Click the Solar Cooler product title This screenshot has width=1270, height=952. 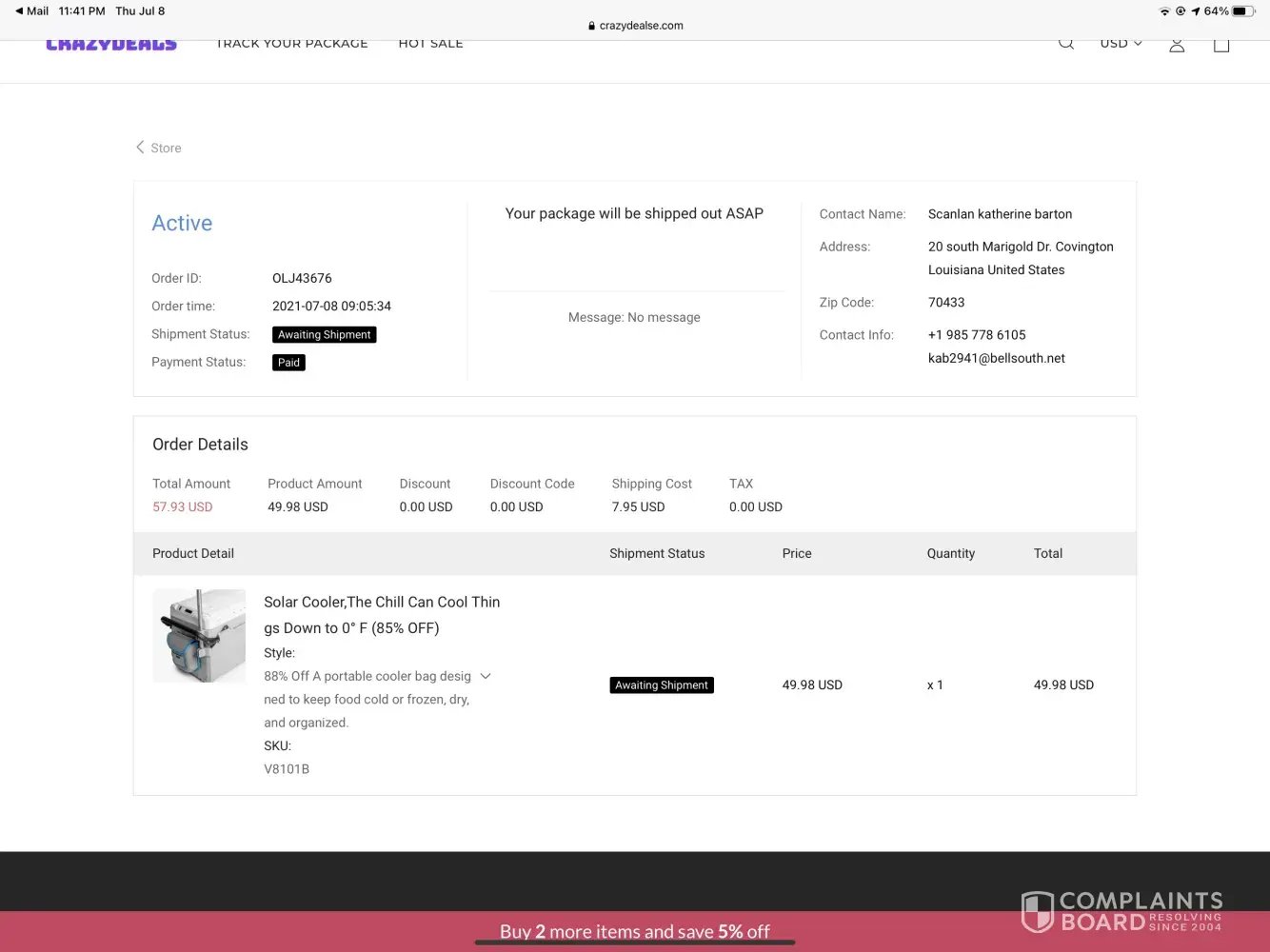click(382, 614)
